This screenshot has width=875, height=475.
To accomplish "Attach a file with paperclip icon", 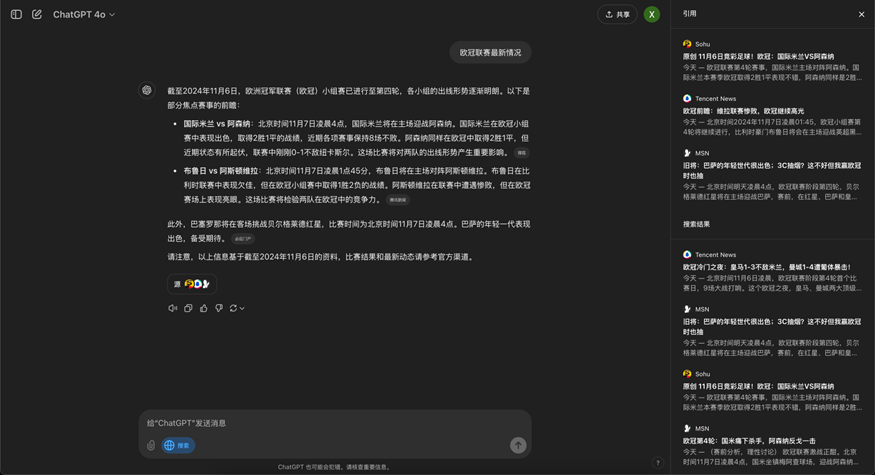I will (x=151, y=445).
